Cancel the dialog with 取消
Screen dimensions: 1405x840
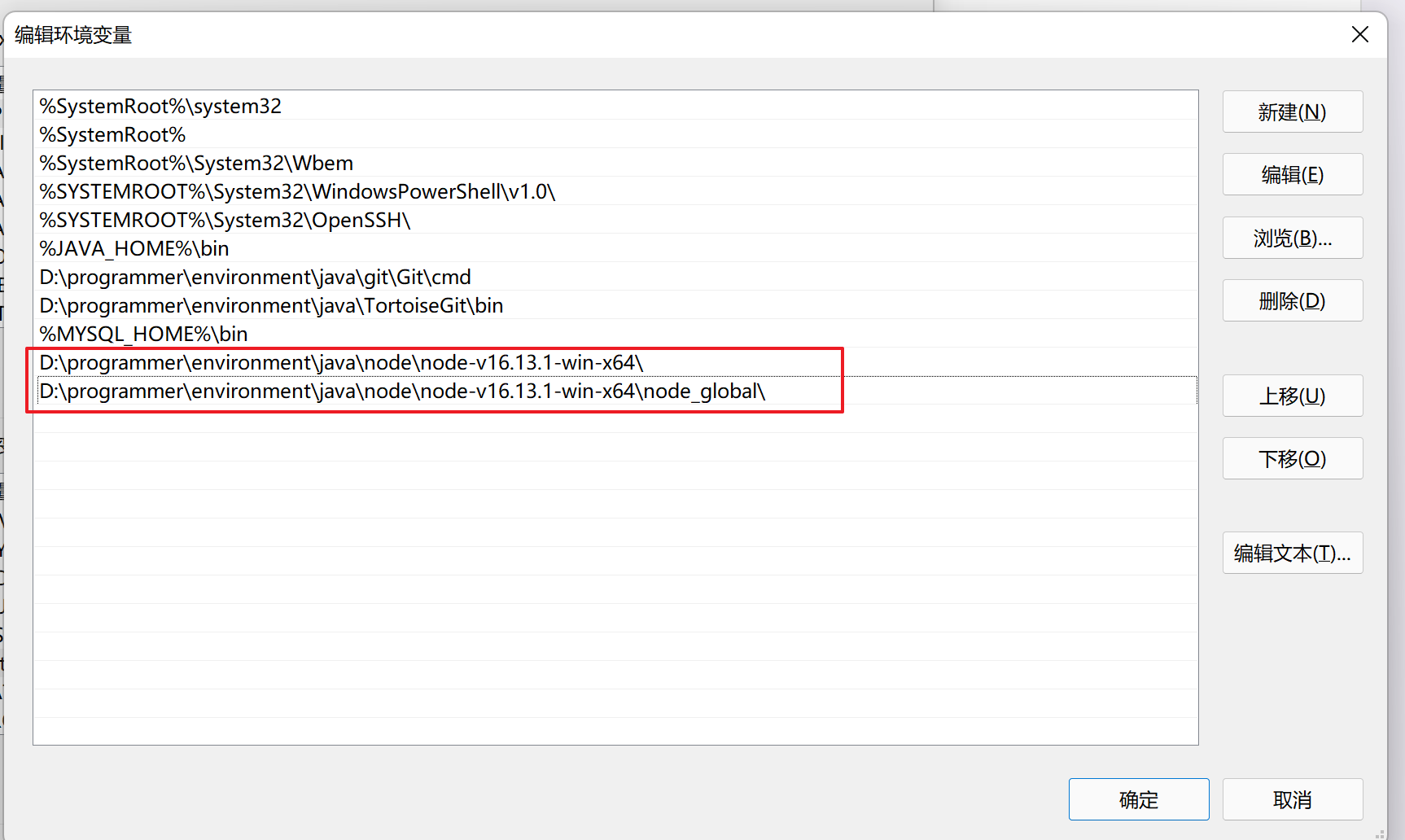1292,798
